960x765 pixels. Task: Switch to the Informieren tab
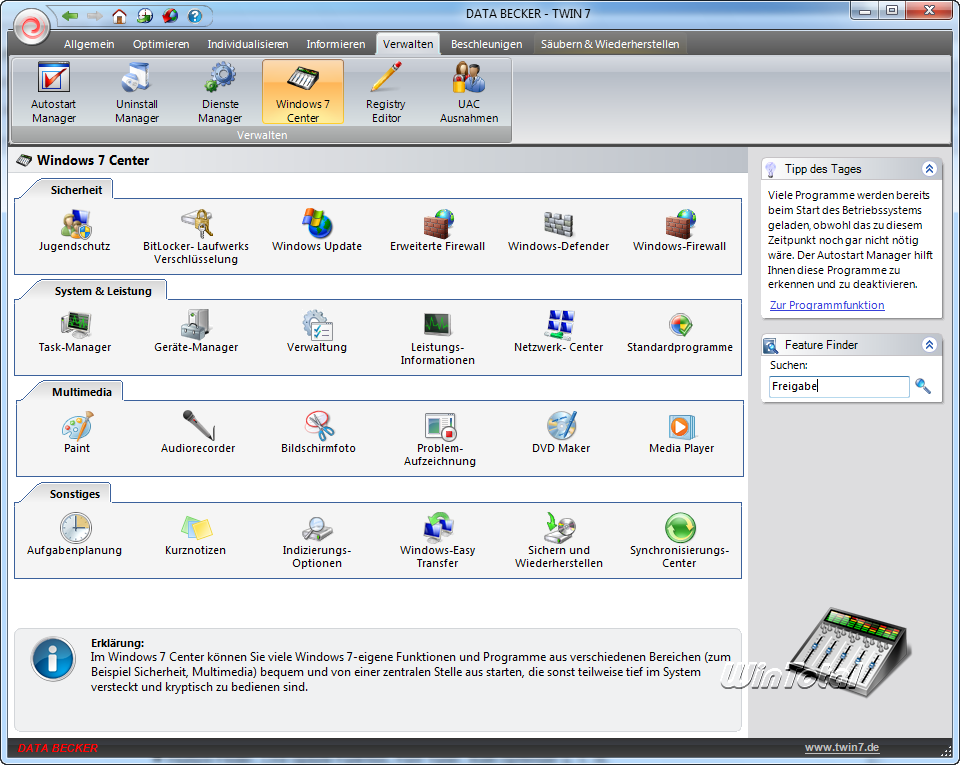(336, 44)
